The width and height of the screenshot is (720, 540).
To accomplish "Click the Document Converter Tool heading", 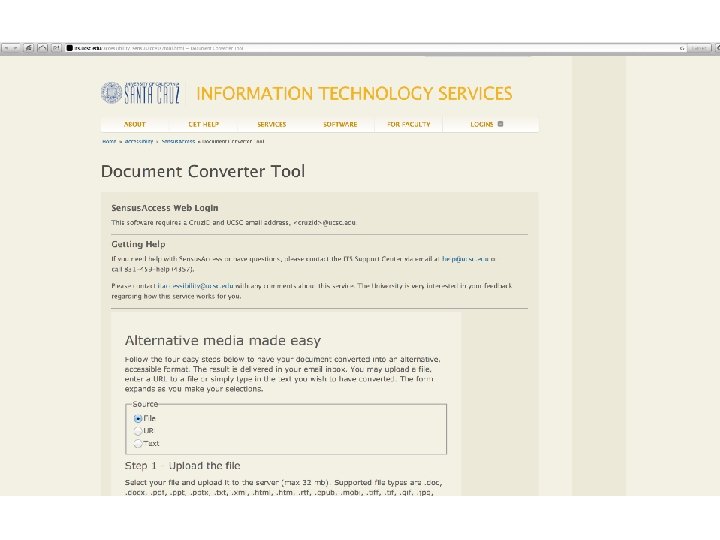I will click(x=202, y=171).
